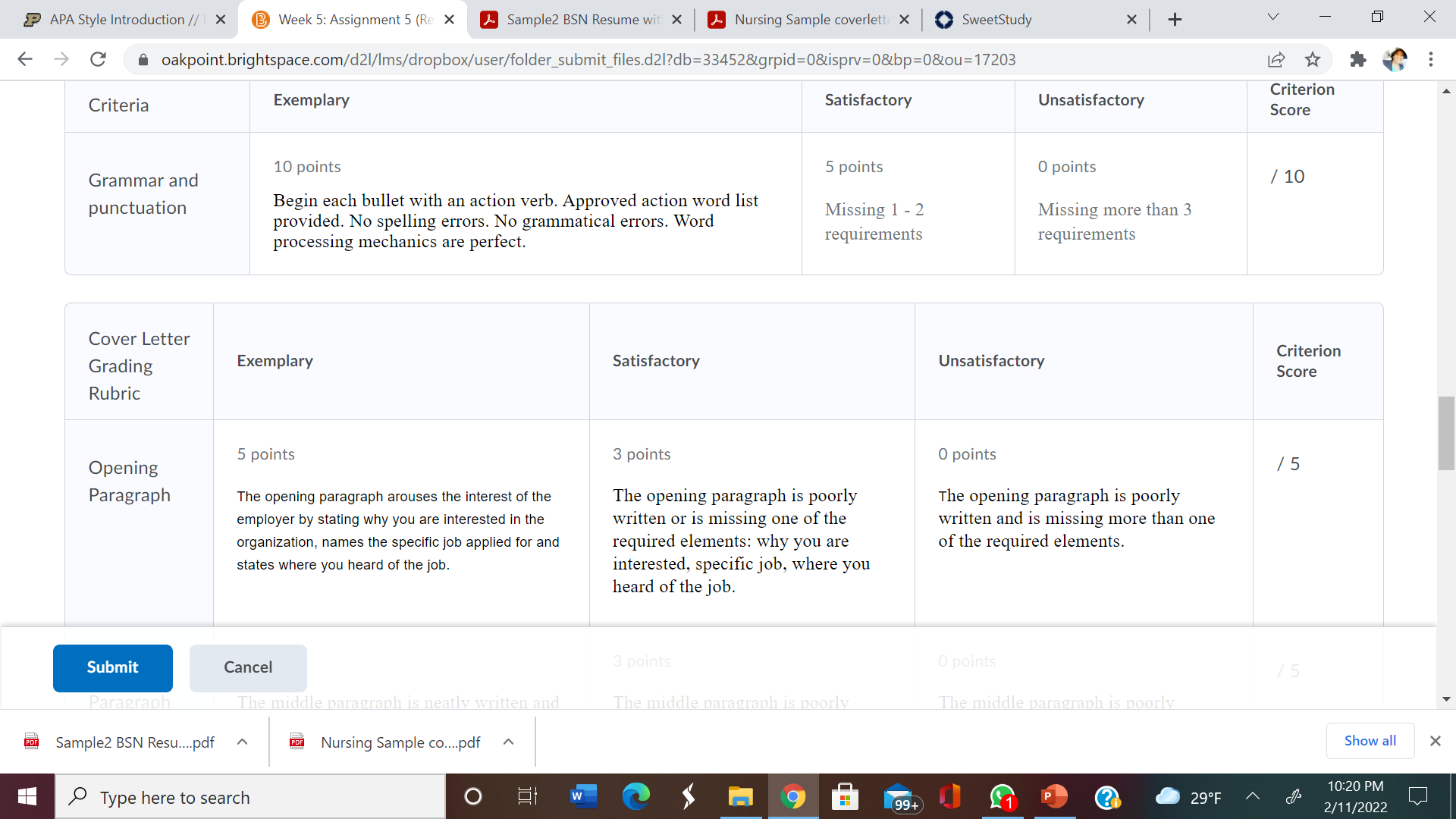Screen dimensions: 1456x819
Task: Close the Sample2 BSN Resume tab
Action: pos(677,20)
